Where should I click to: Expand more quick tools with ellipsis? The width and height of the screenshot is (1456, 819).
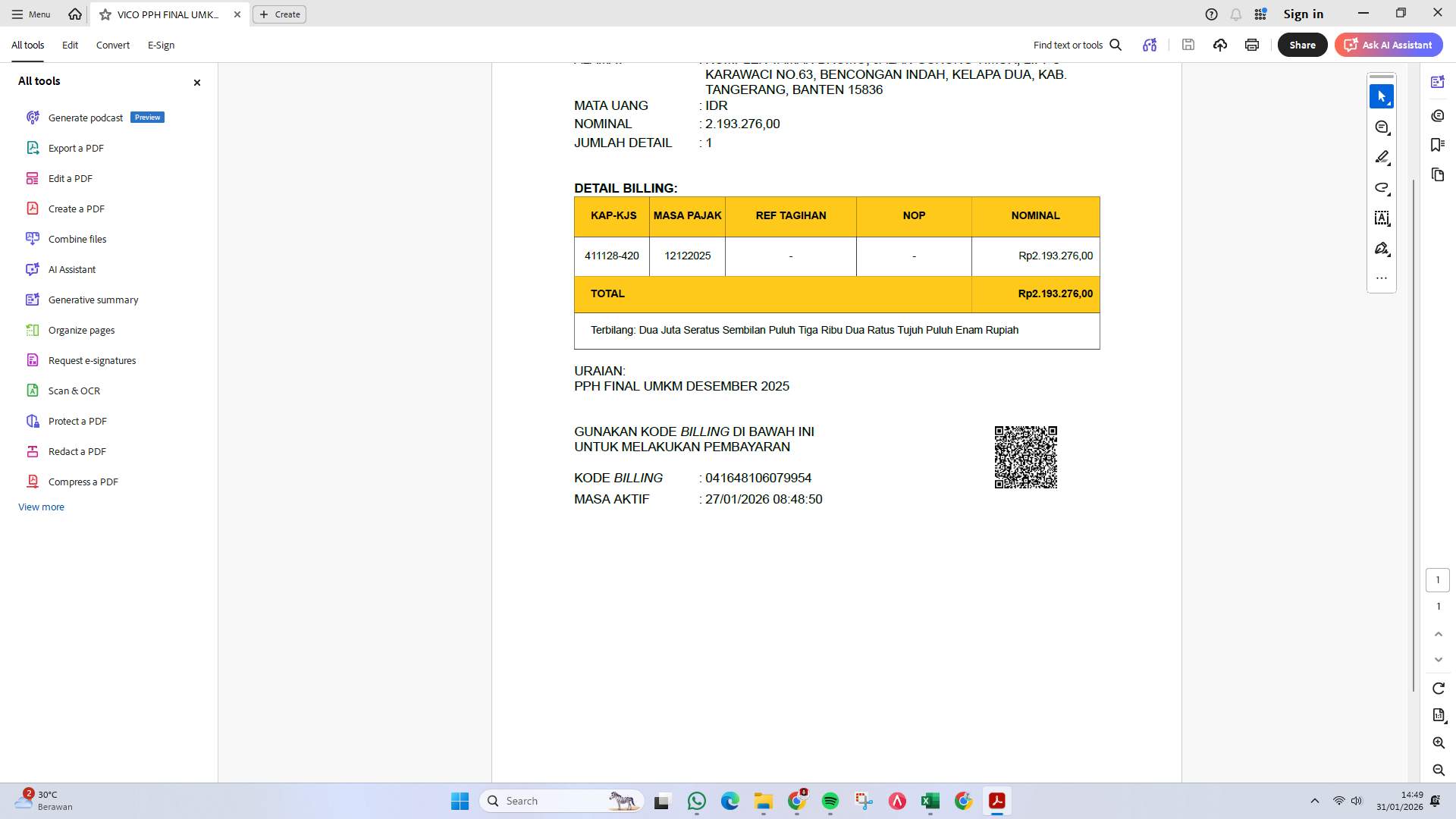point(1382,278)
